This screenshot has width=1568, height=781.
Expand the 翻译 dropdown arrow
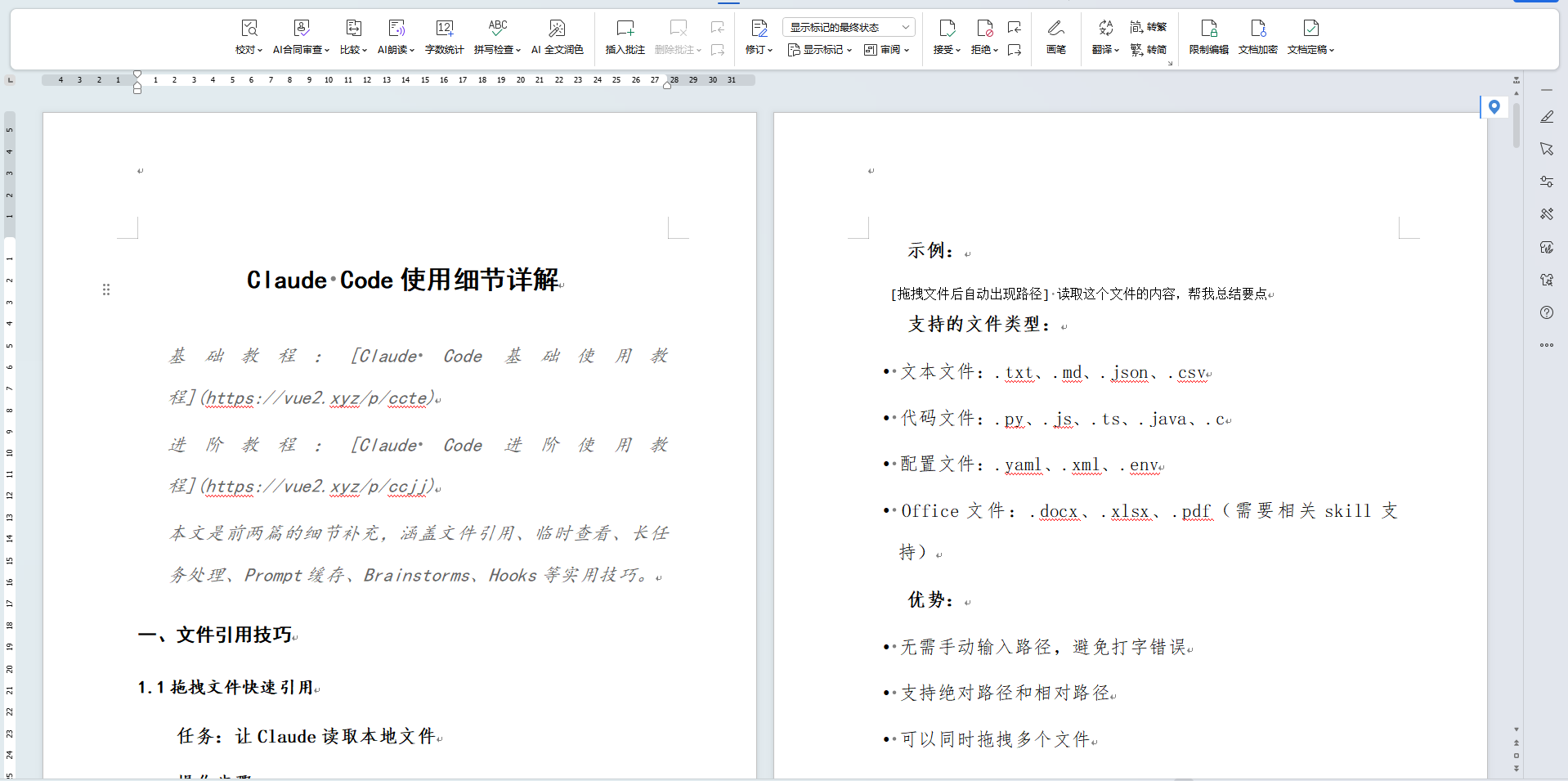1117,51
